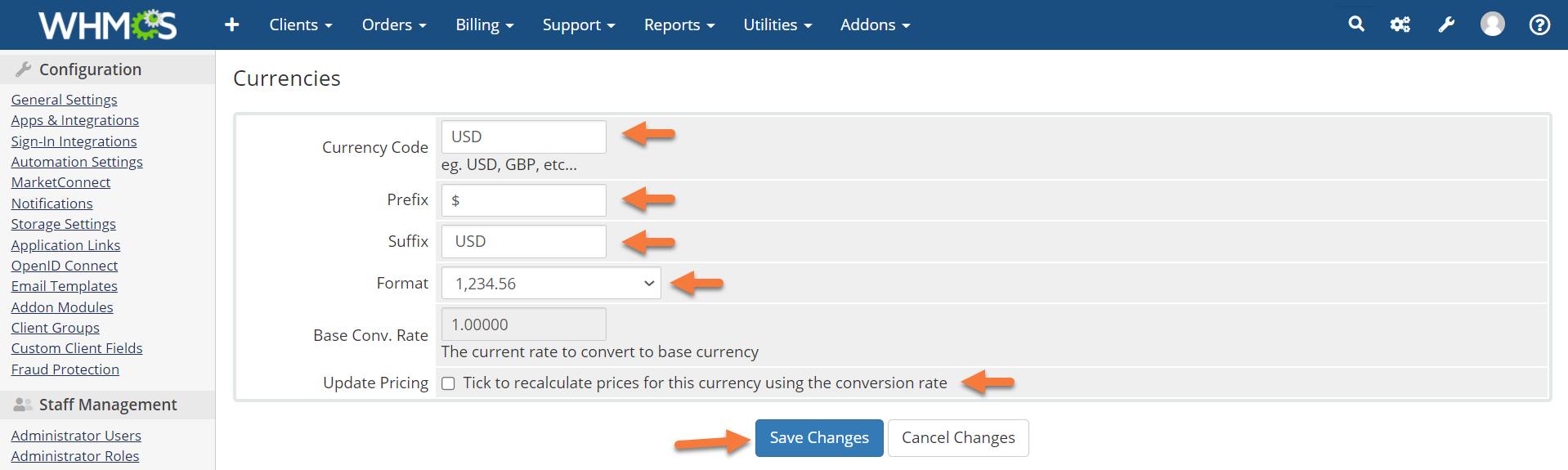
Task: Click the user account avatar icon
Action: [1492, 25]
